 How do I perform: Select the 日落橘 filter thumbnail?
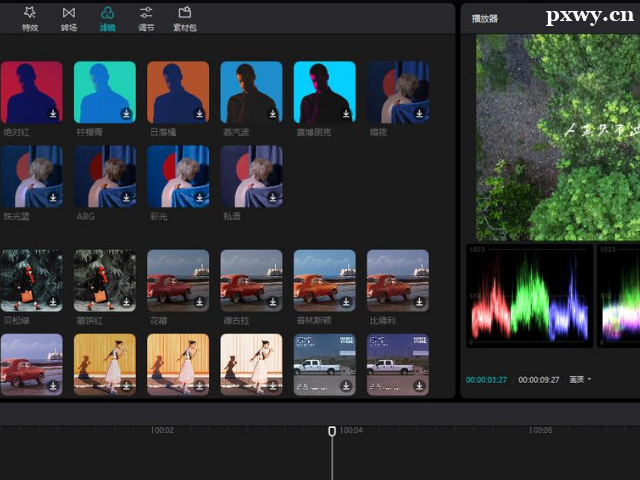click(x=178, y=92)
